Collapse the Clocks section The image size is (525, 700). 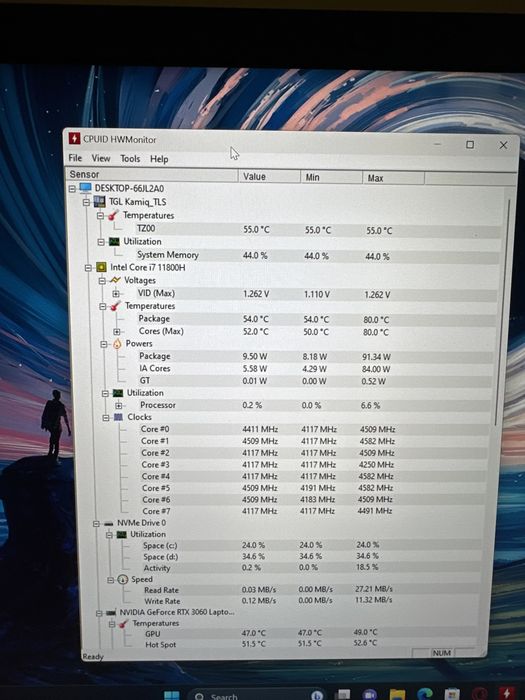pyautogui.click(x=105, y=417)
